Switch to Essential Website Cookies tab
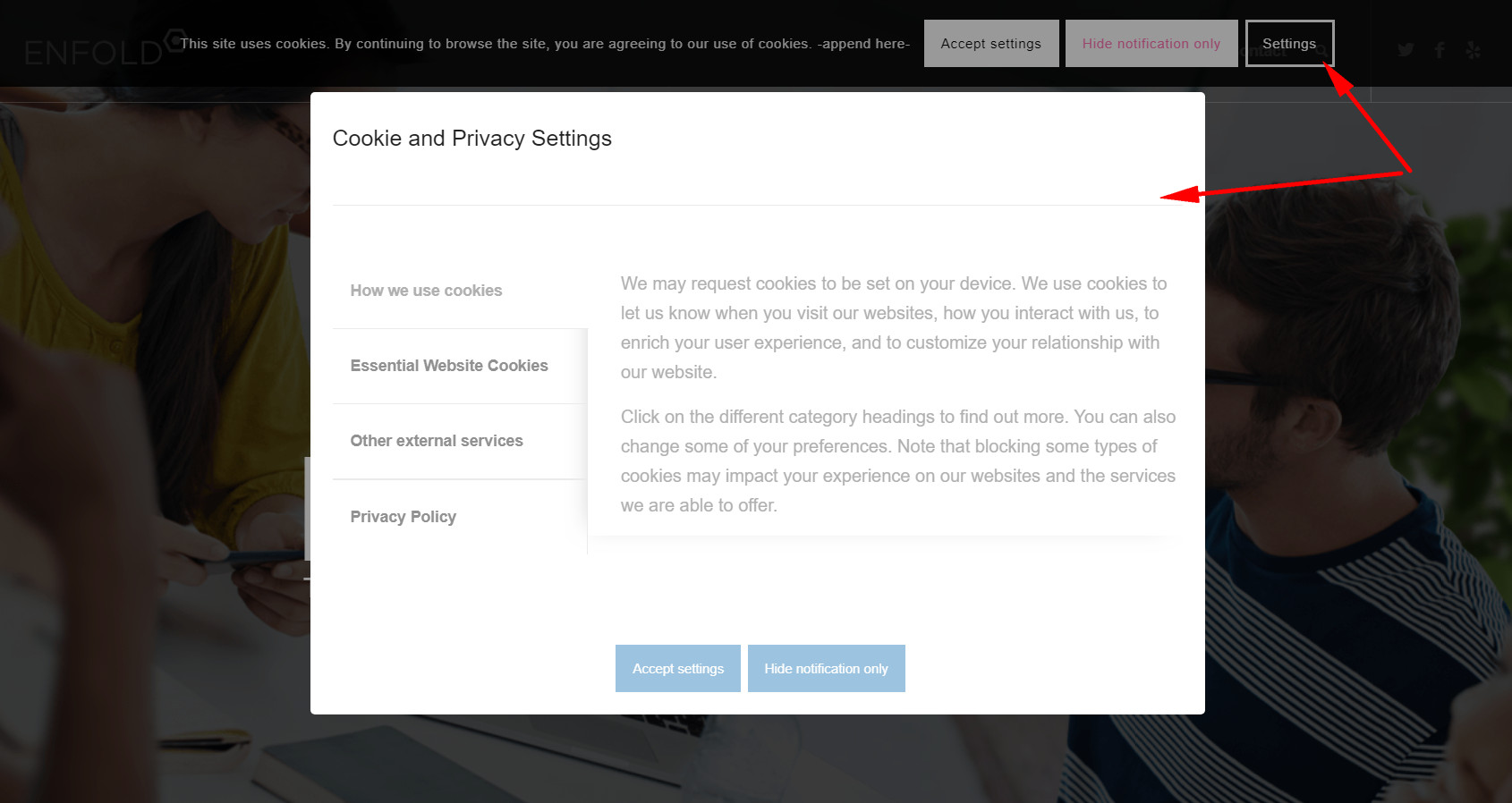Screen dimensions: 1512x803 (x=460, y=366)
